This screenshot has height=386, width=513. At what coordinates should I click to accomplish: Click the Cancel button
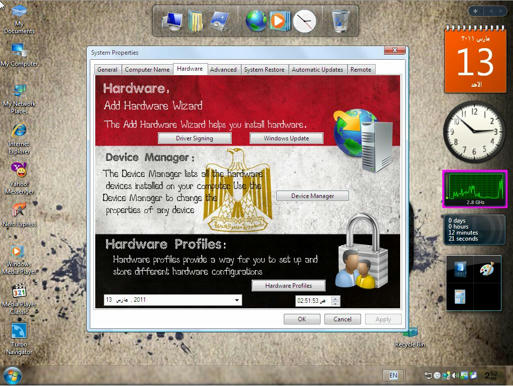(x=342, y=319)
